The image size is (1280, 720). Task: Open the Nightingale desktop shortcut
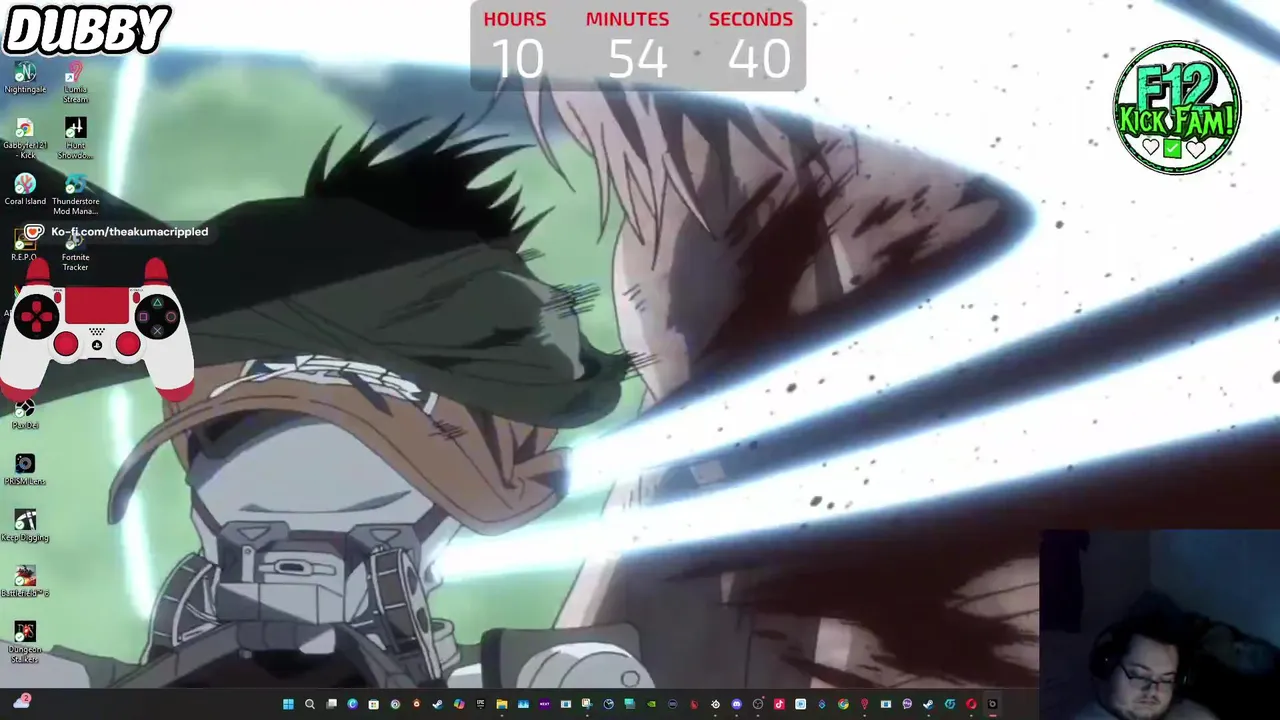point(25,78)
